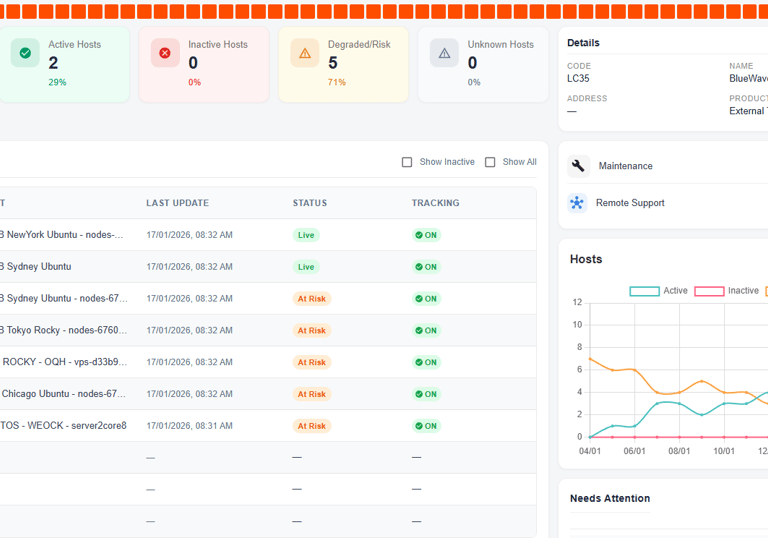Click At Risk badge for Tokyo Rocky
The image size is (768, 538).
tap(312, 331)
